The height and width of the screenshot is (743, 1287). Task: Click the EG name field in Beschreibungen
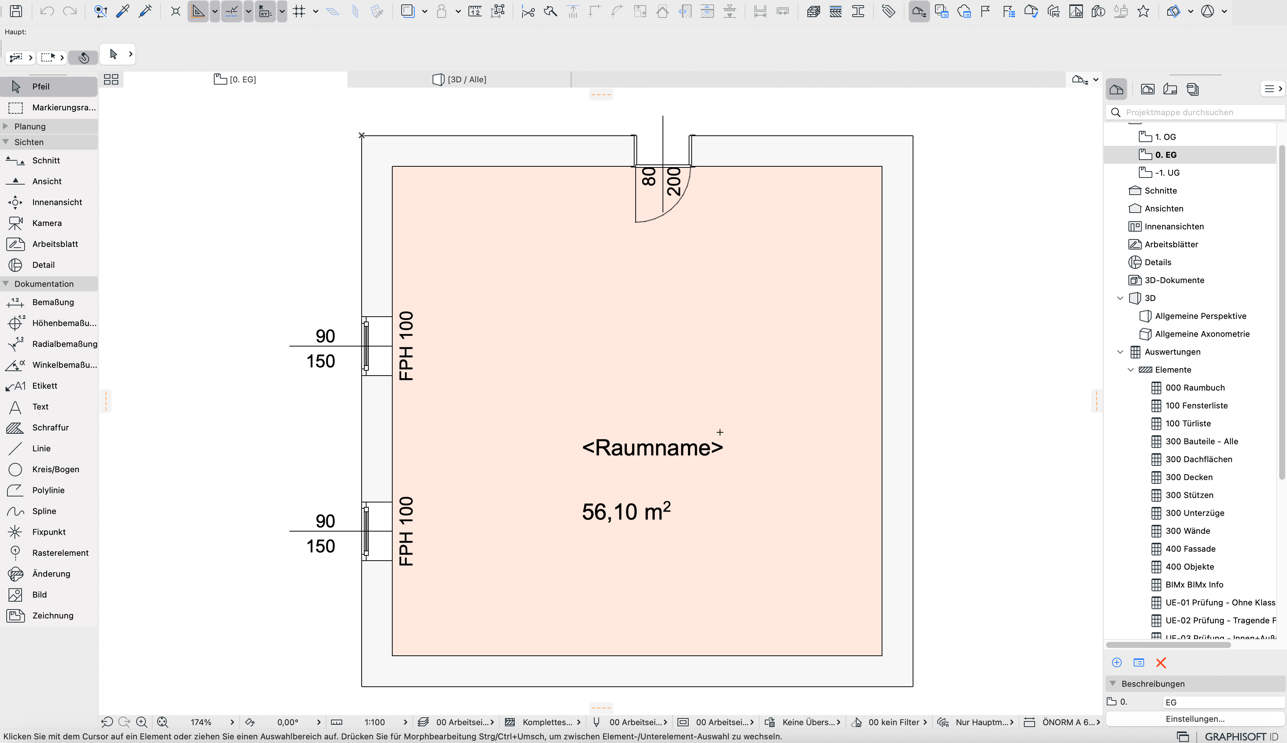click(x=1223, y=702)
